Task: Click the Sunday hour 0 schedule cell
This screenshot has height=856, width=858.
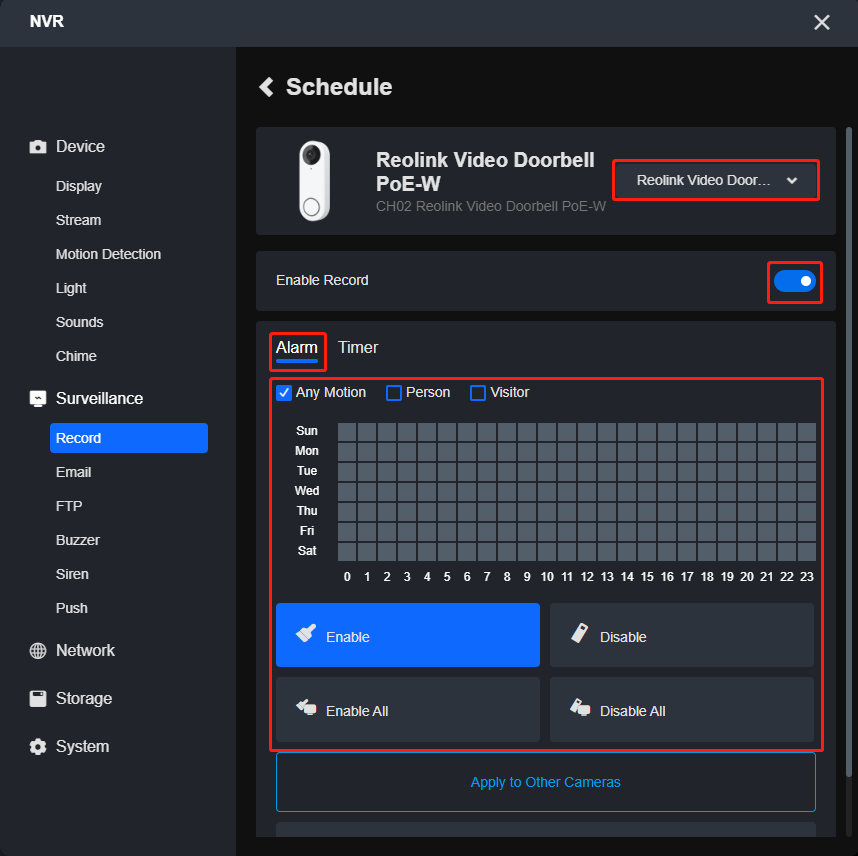Action: point(347,432)
